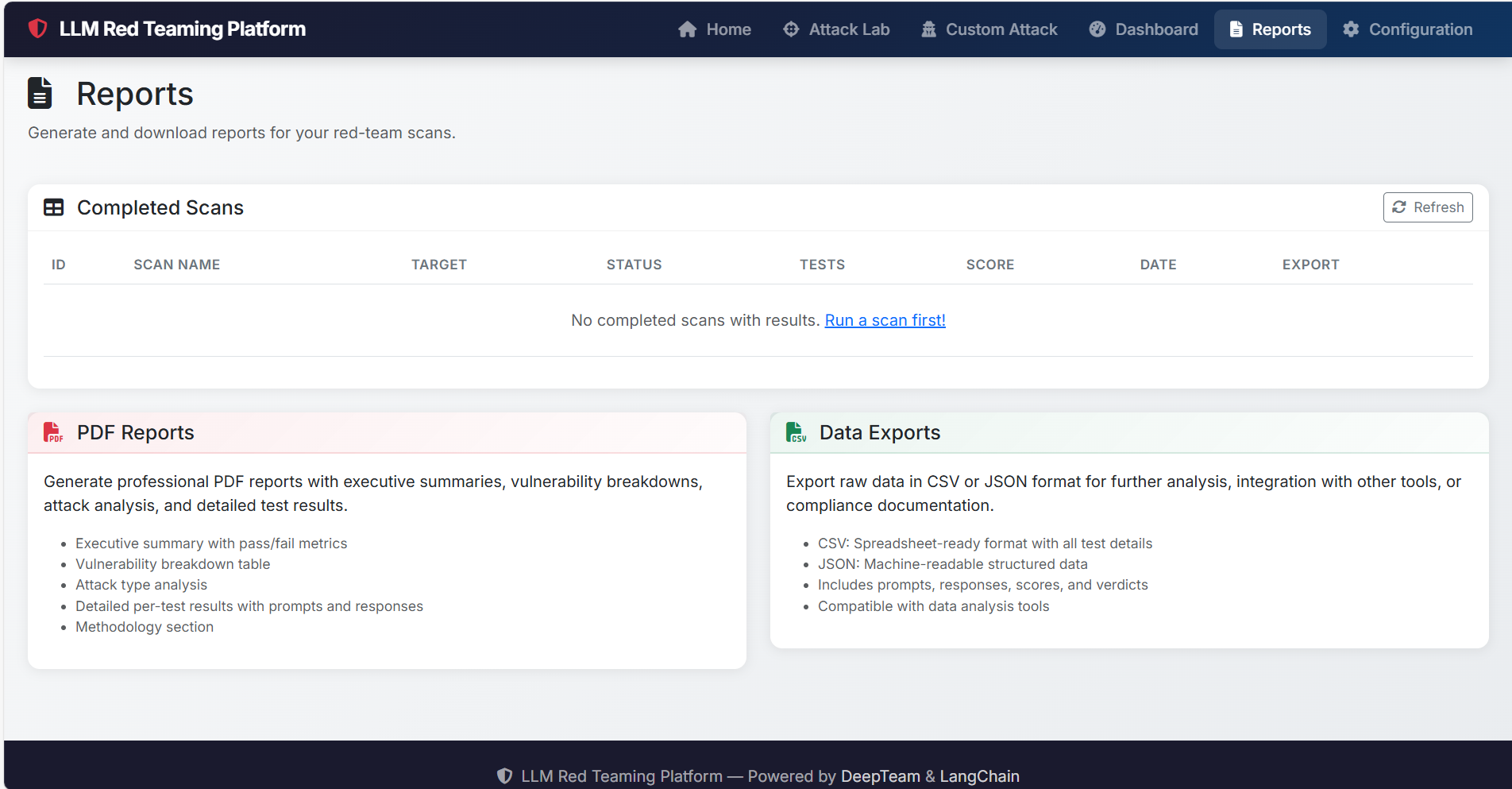The height and width of the screenshot is (789, 1512).
Task: Click the red PDF file icon
Action: pos(52,432)
